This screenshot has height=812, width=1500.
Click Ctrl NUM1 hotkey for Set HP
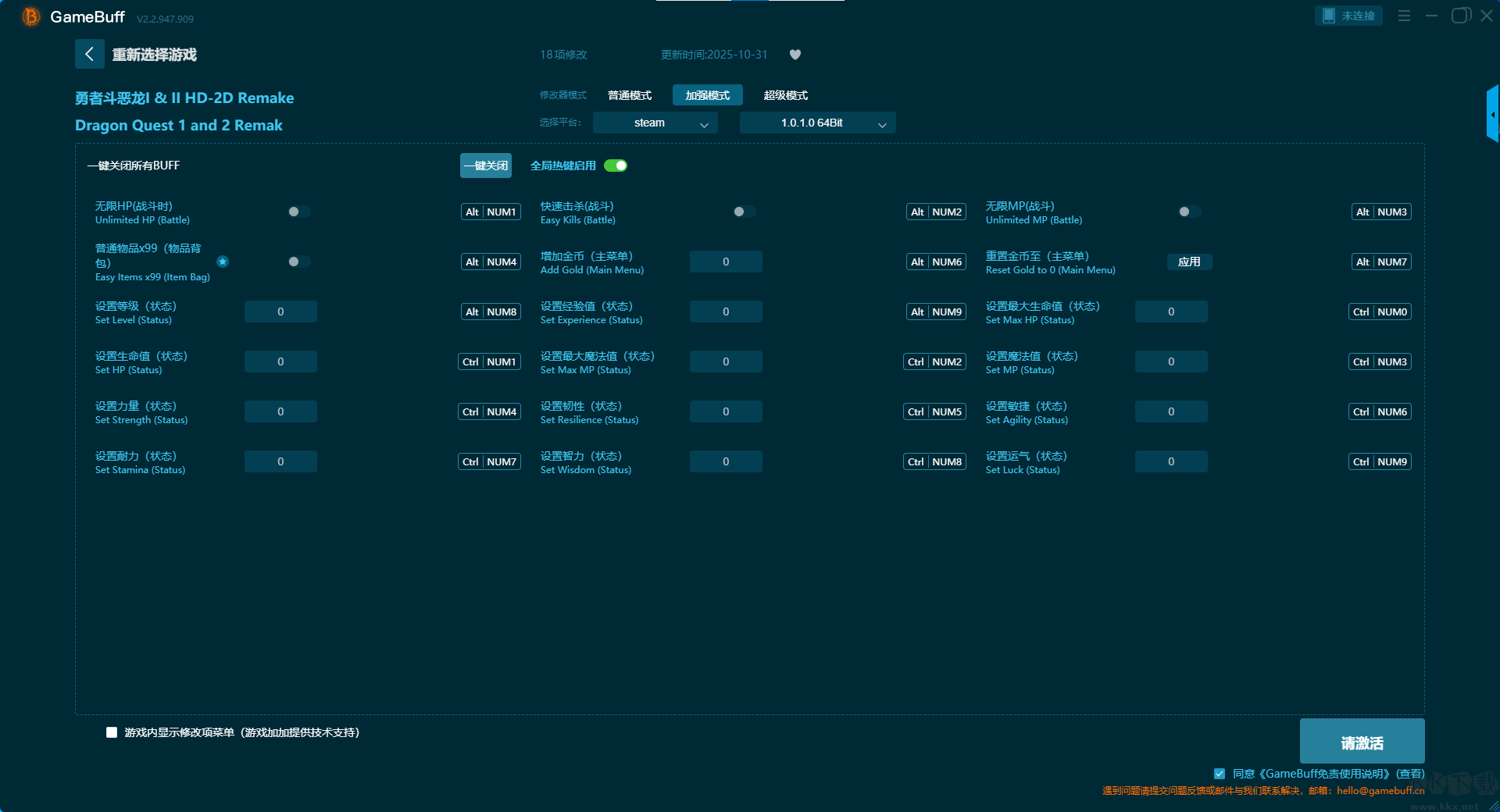pos(489,361)
